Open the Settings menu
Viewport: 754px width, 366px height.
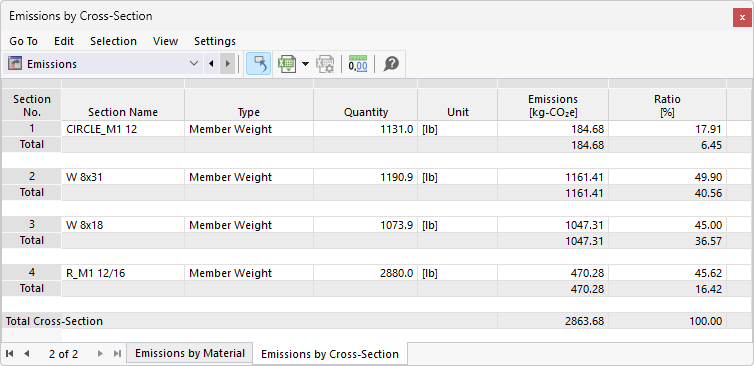(x=215, y=41)
